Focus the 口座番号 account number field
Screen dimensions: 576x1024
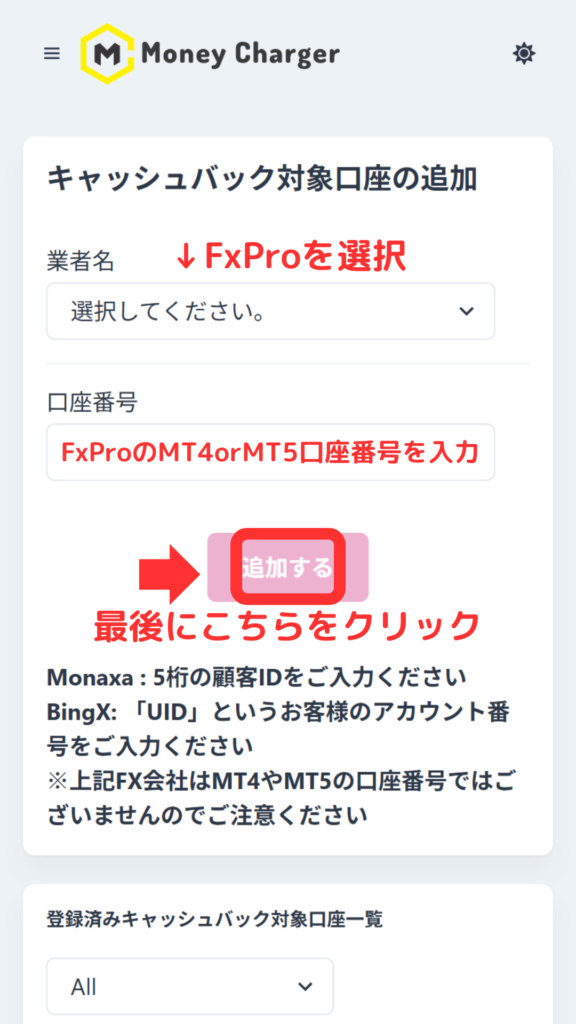(270, 452)
